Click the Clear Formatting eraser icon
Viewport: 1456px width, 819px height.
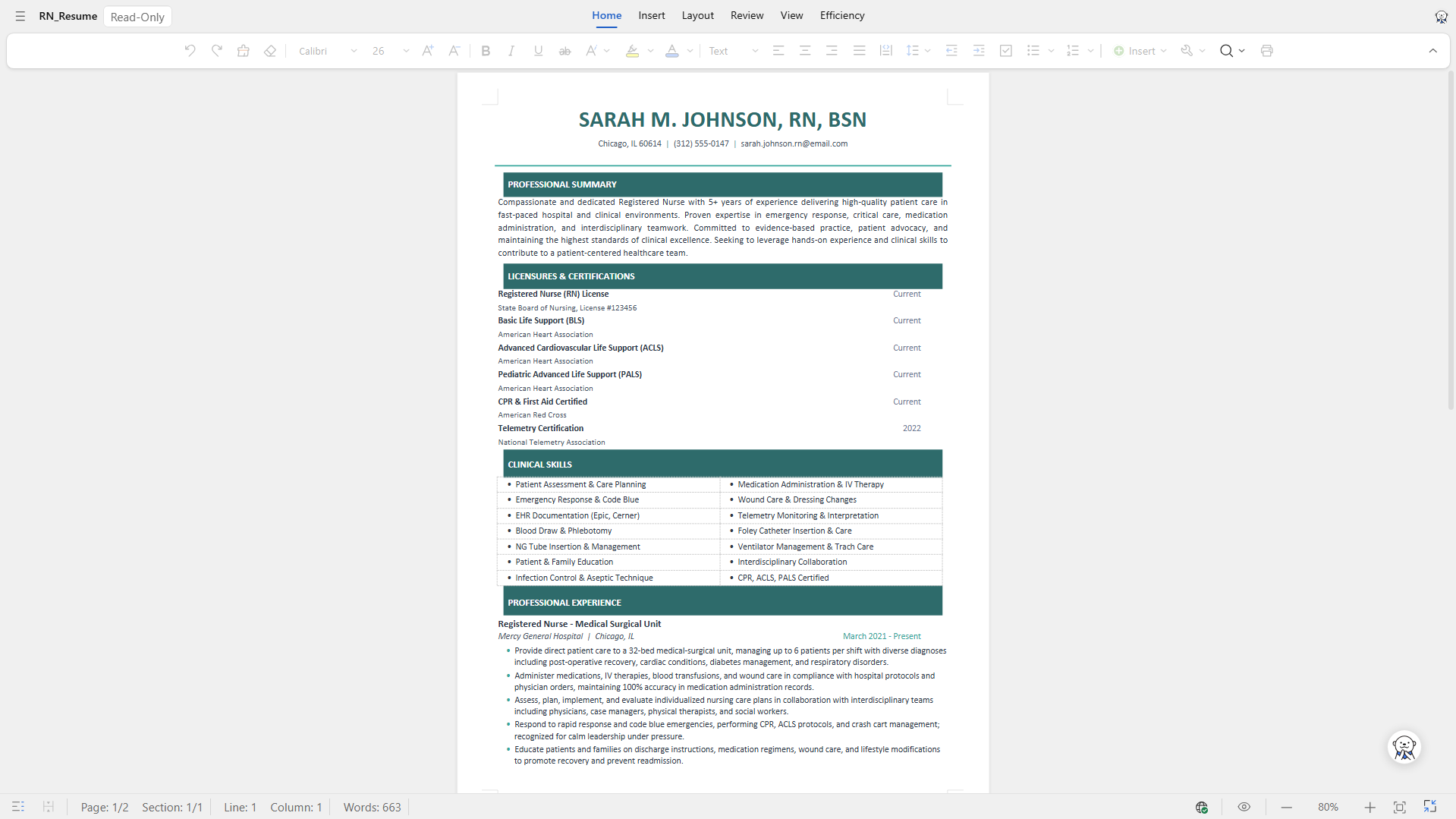pos(270,51)
